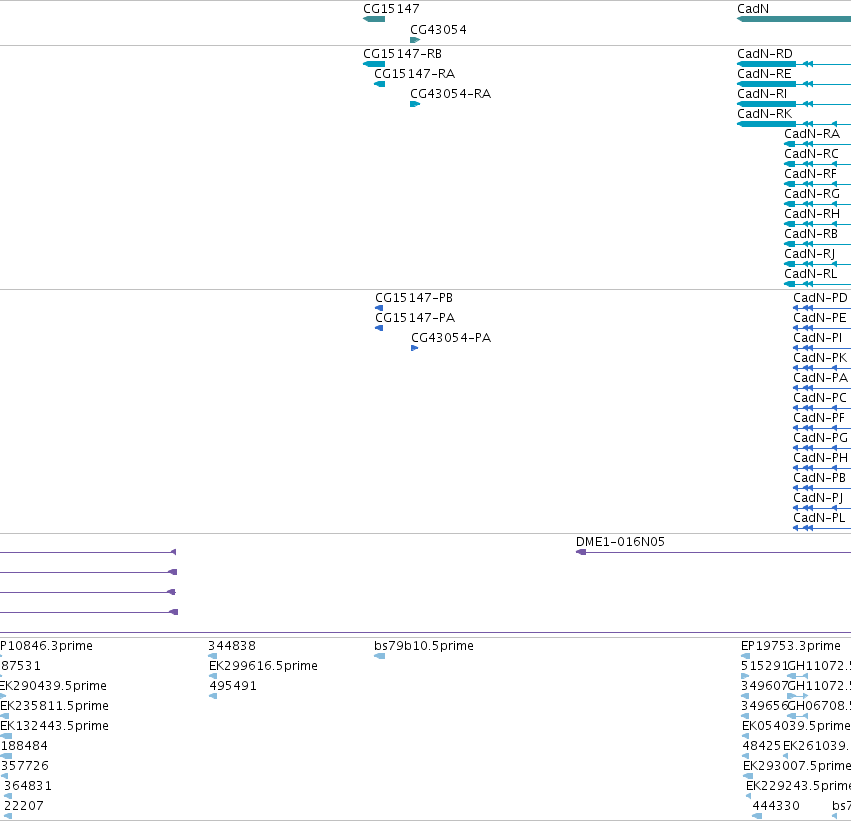Click the EK290439.5prime EST label

click(53, 686)
